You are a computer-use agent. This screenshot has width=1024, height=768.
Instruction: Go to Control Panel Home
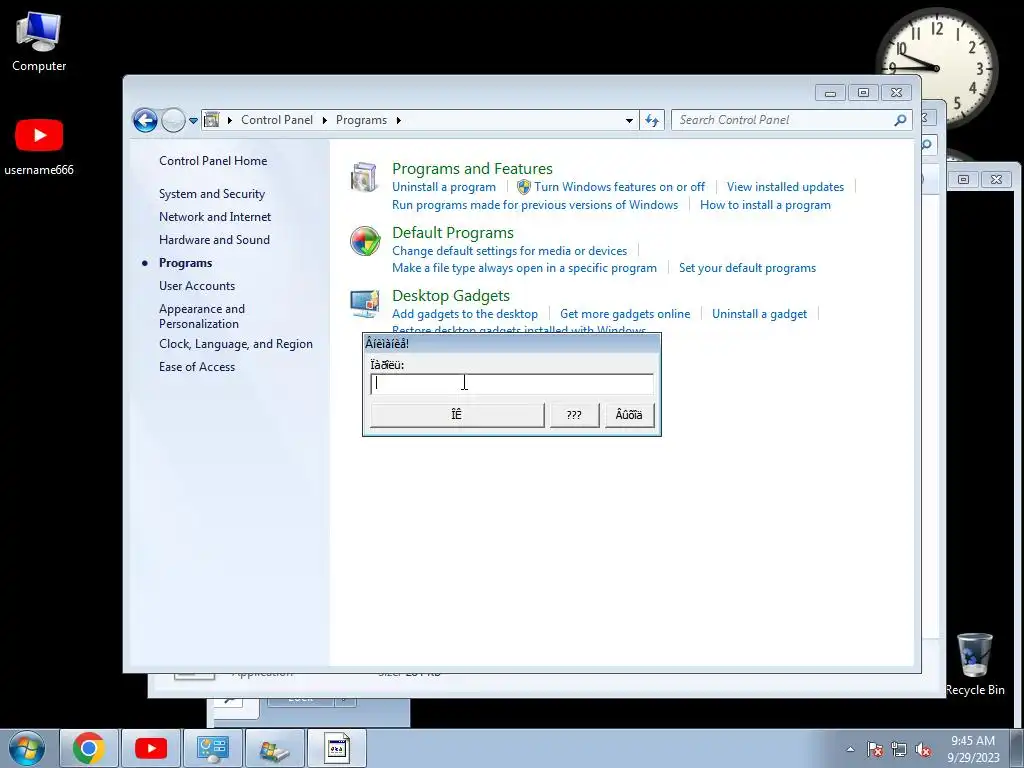coord(213,161)
